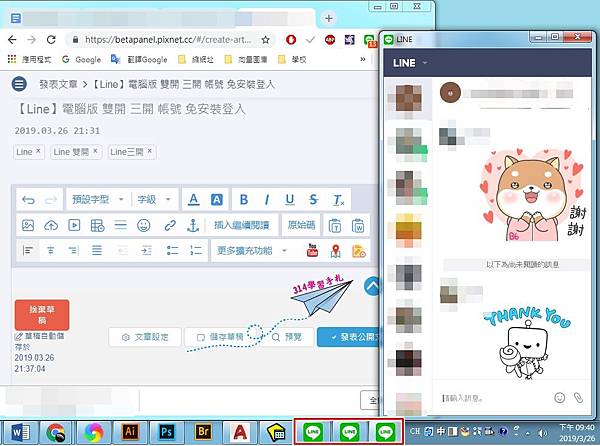The height and width of the screenshot is (446, 600).
Task: Insert YouTube video icon
Action: pos(312,251)
